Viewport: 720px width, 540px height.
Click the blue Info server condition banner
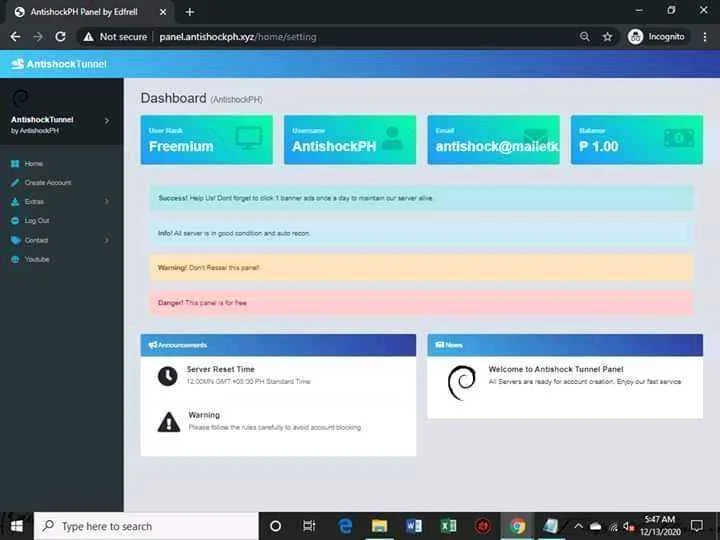pos(422,233)
